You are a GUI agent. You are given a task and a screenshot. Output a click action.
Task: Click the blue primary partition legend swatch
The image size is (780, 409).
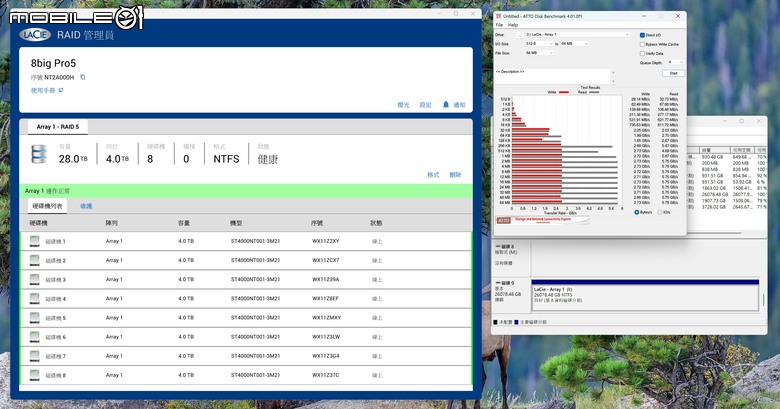point(516,322)
